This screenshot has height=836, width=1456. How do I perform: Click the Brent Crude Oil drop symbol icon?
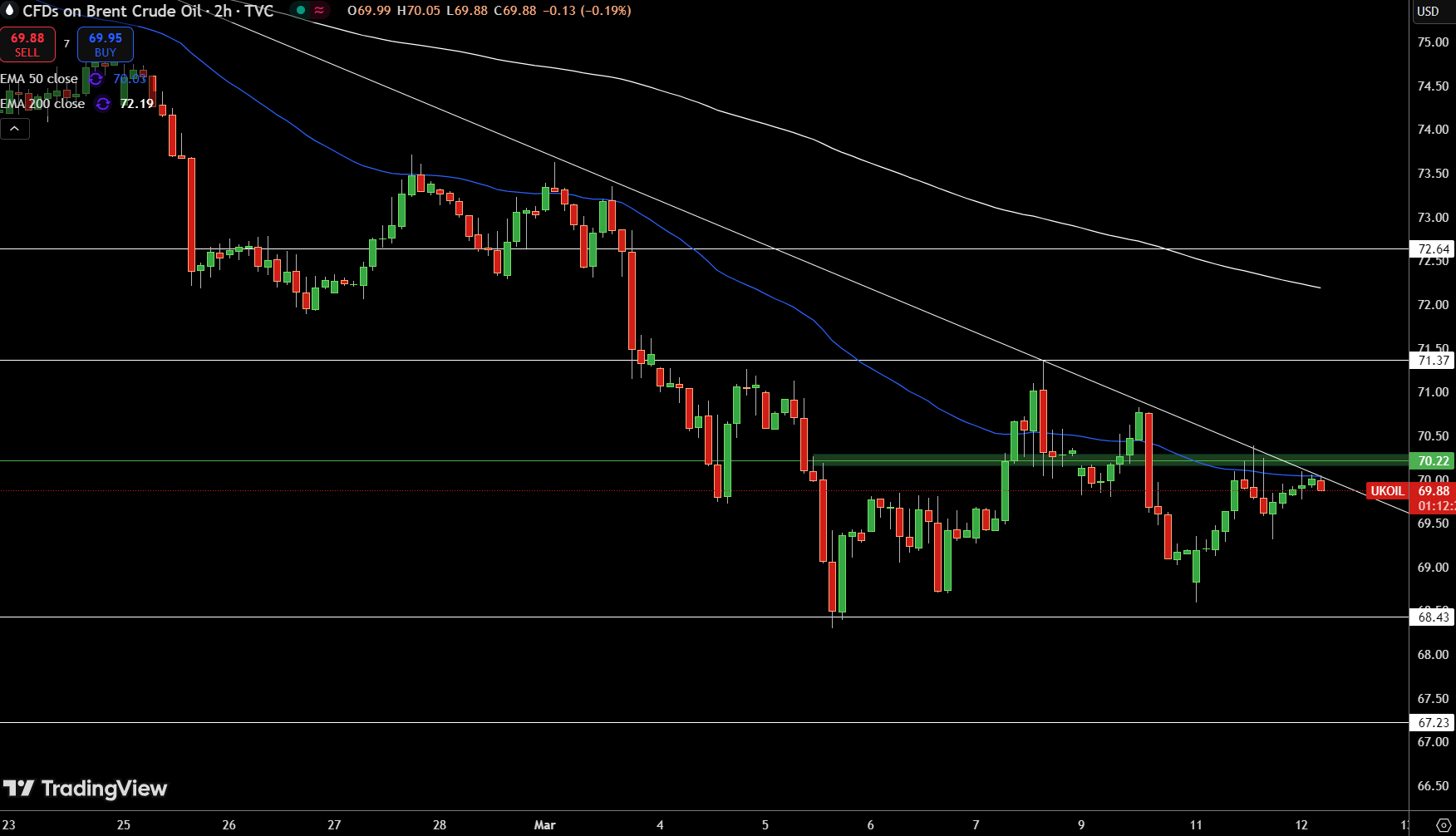pos(9,11)
